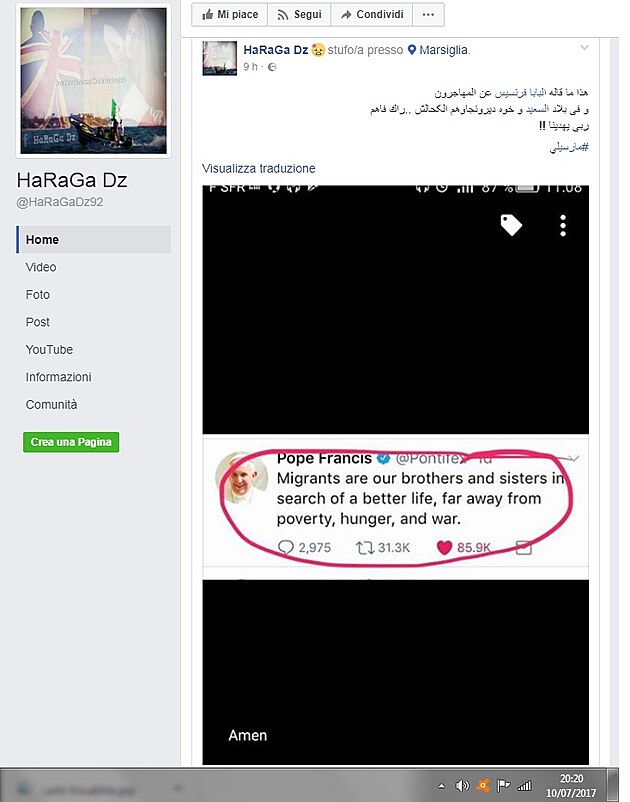Click the red heart like icon

[x=444, y=548]
